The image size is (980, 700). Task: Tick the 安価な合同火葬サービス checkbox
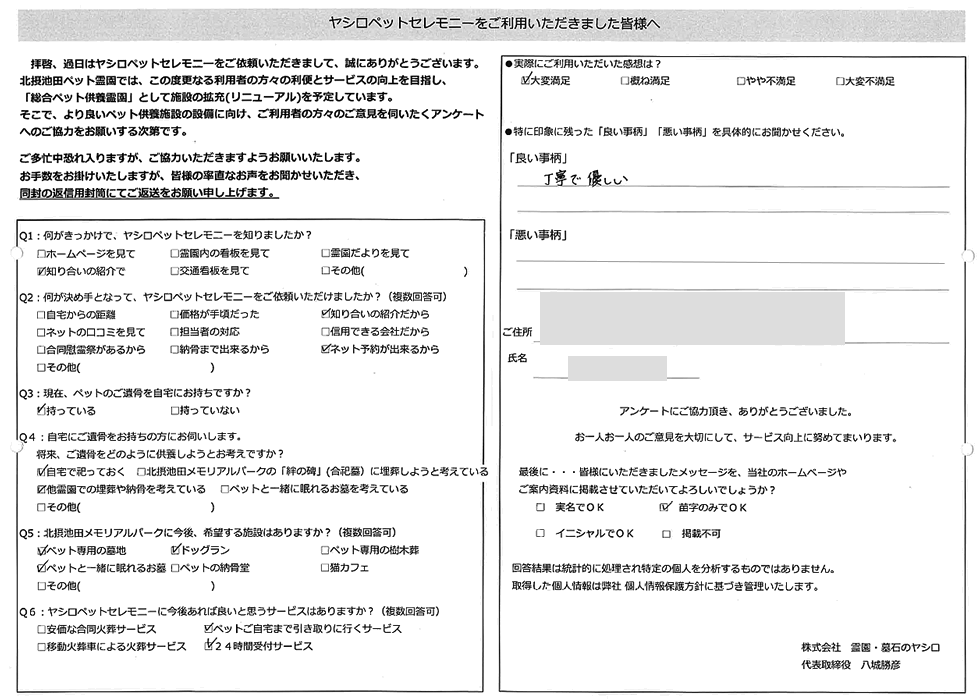41,630
